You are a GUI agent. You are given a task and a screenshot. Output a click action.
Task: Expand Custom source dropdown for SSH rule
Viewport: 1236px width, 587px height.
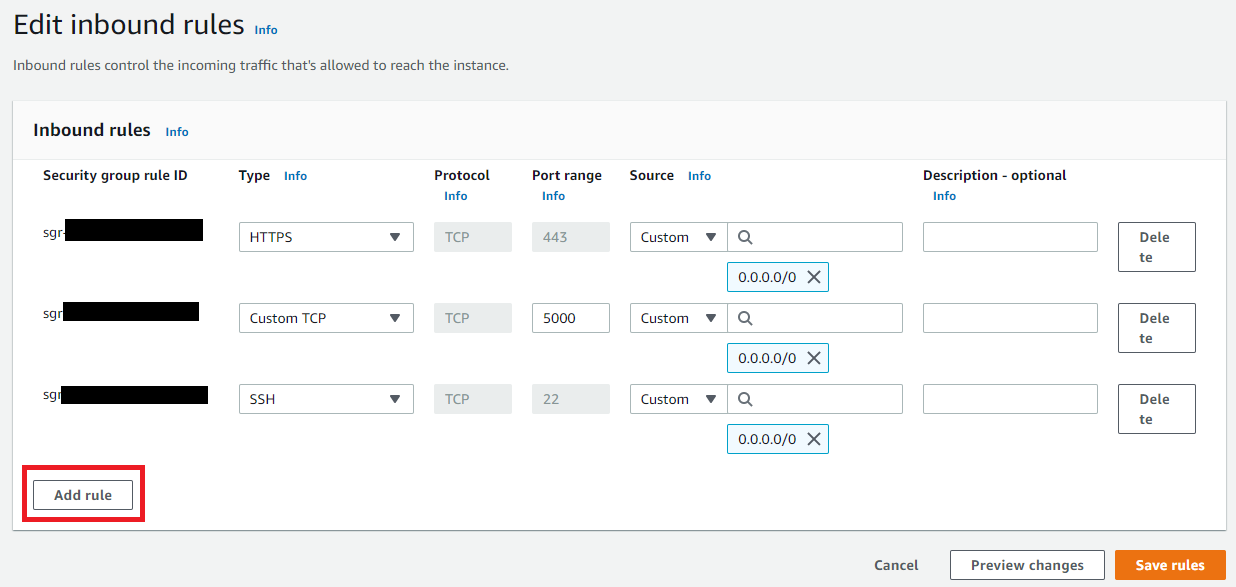678,399
